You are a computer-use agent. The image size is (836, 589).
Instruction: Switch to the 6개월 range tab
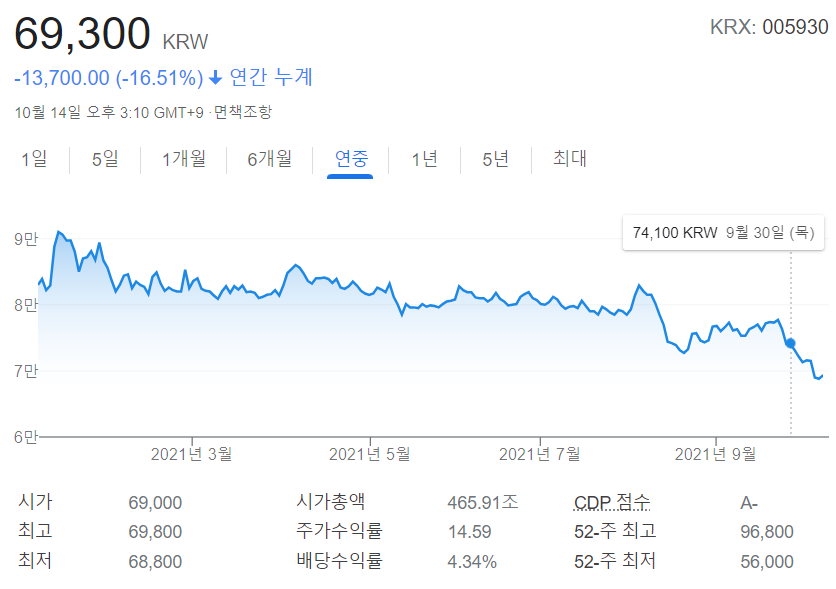[270, 159]
